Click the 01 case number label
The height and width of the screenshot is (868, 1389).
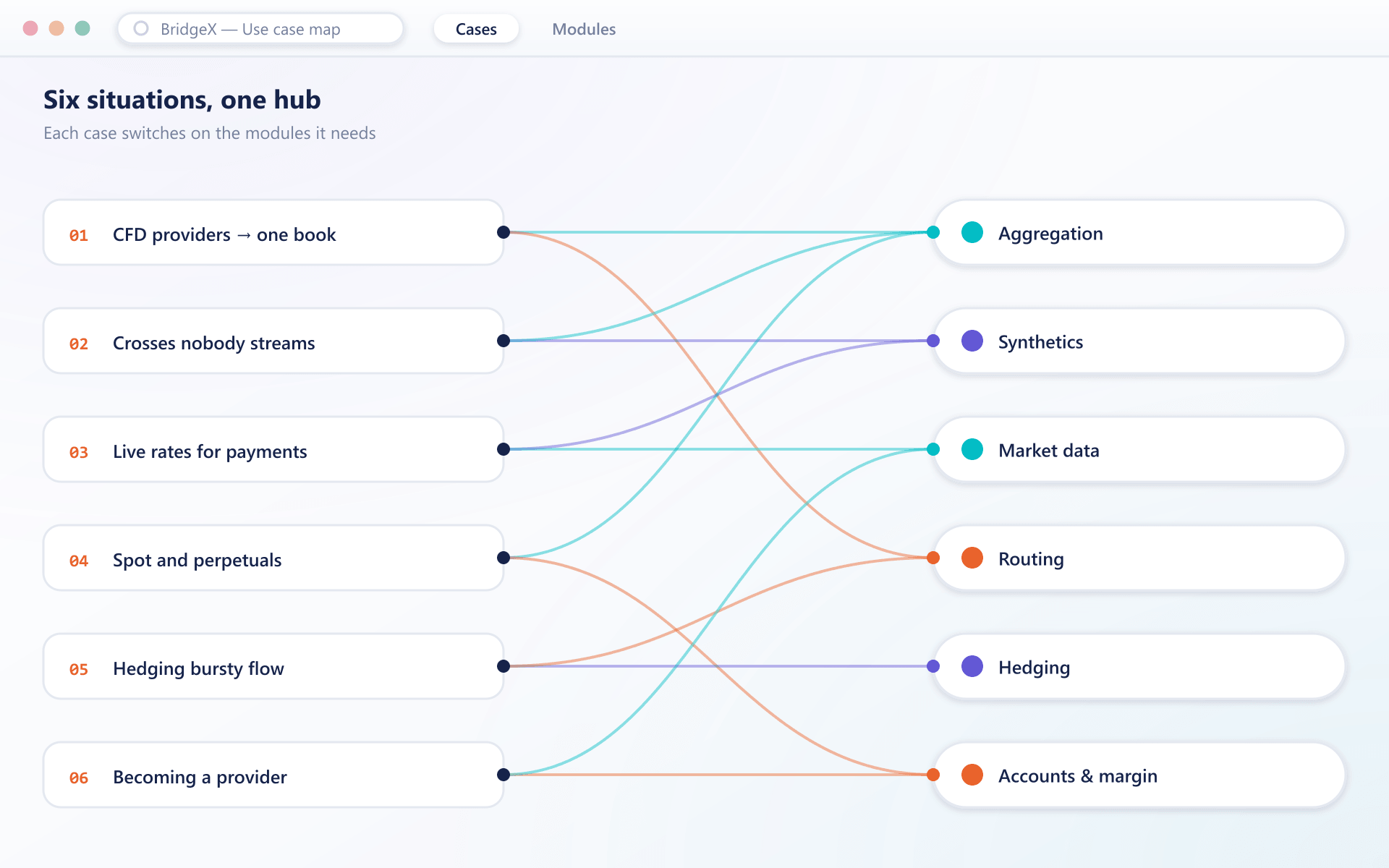[x=79, y=235]
